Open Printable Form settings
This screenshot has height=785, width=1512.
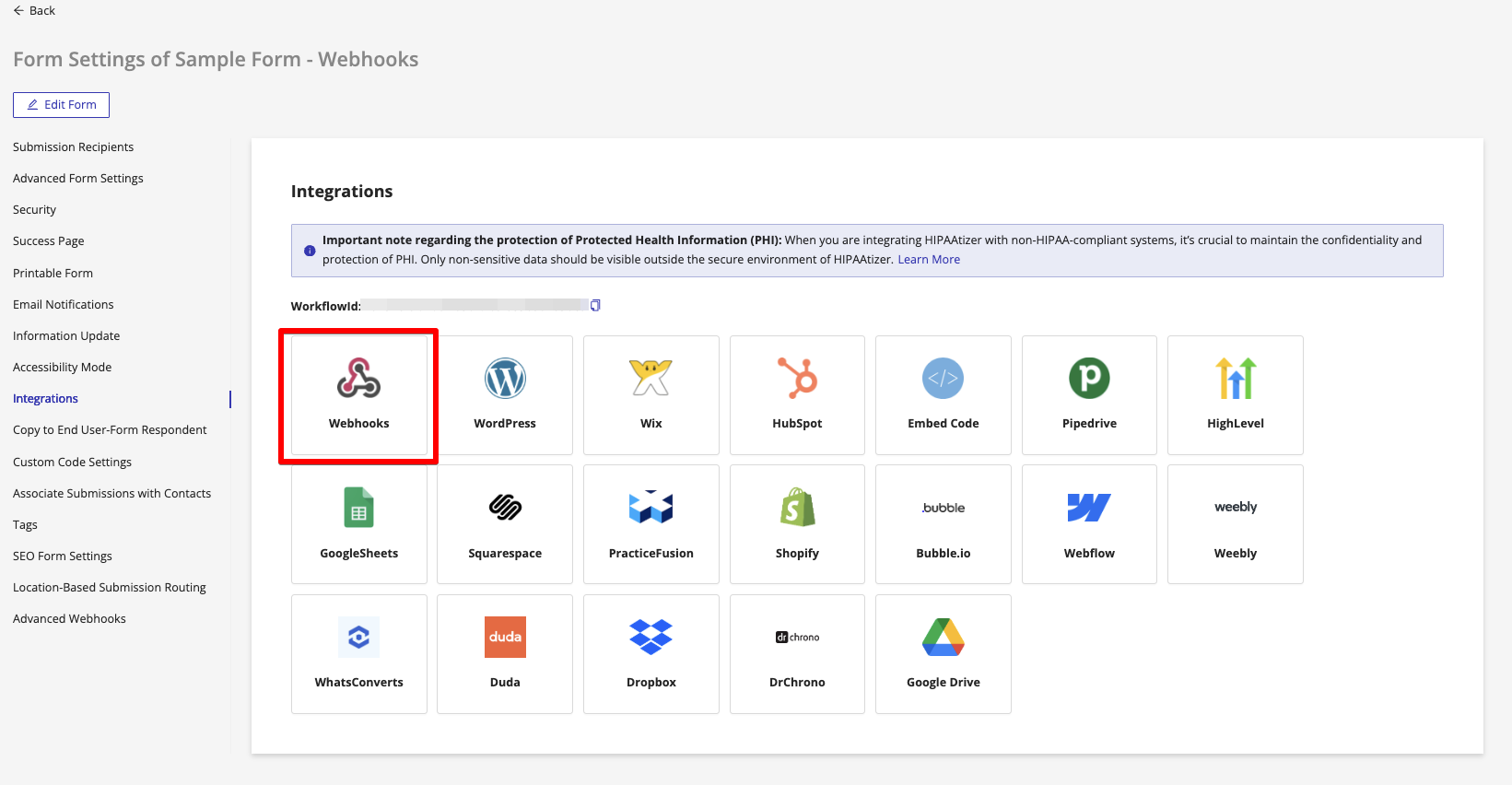[x=53, y=274]
